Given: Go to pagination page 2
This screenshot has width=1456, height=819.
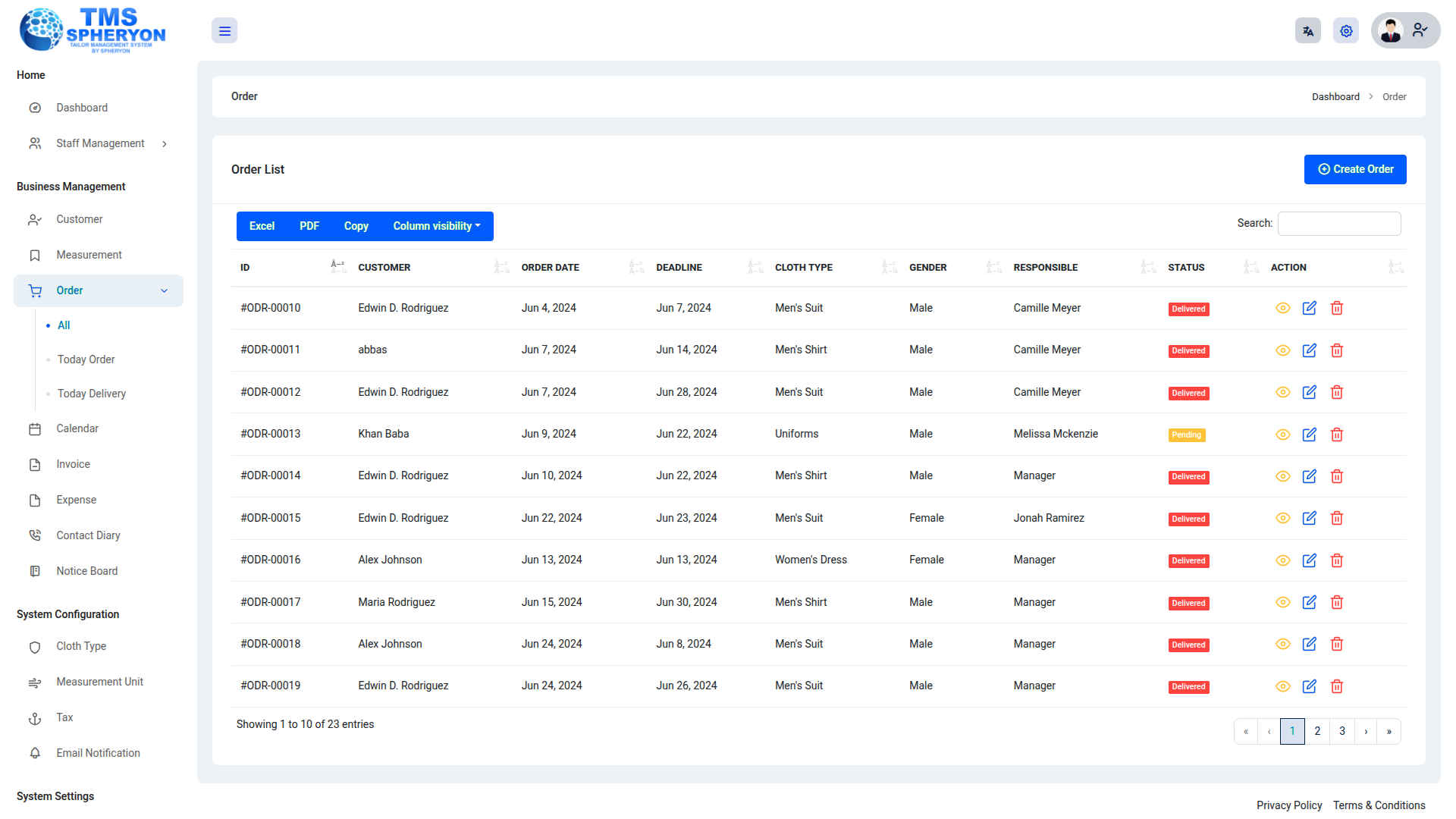Looking at the screenshot, I should pos(1317,731).
